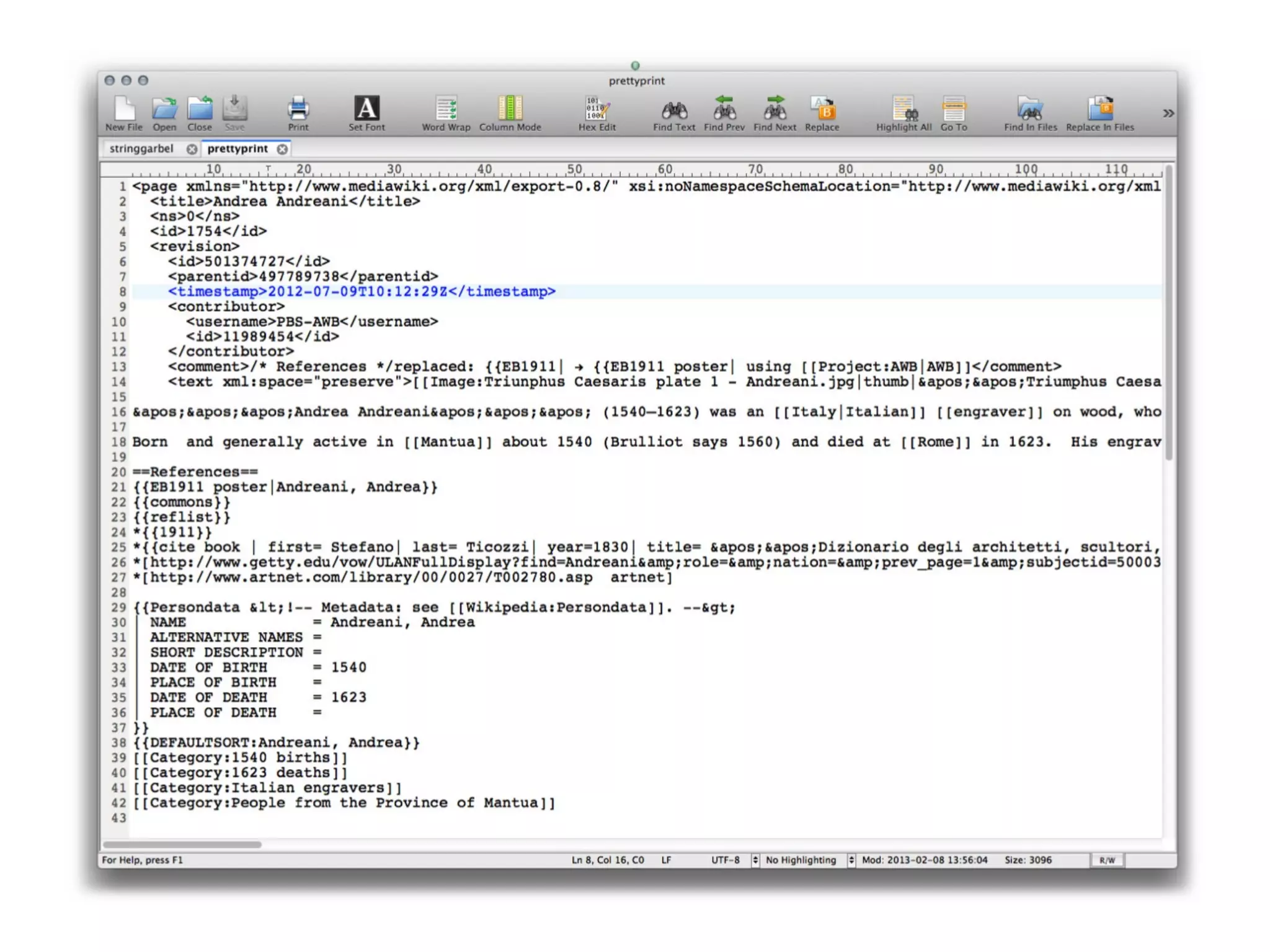This screenshot has width=1270, height=952.
Task: Open the No Highlighting syntax dropdown
Action: pyautogui.click(x=851, y=860)
